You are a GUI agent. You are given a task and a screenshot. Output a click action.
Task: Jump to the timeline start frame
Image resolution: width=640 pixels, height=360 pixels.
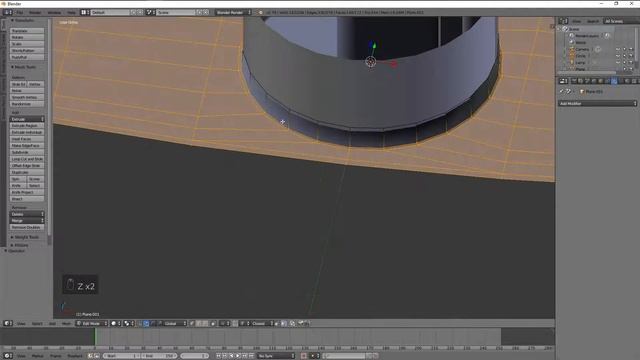point(218,356)
